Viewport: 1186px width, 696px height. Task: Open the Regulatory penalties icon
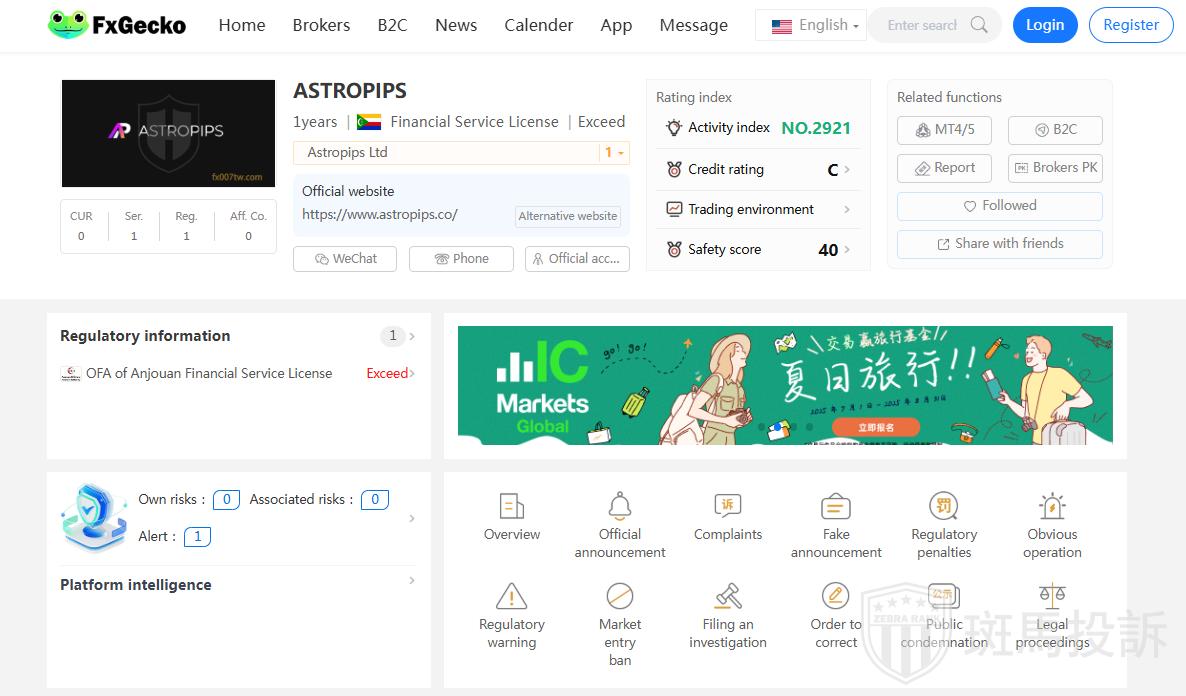click(943, 506)
